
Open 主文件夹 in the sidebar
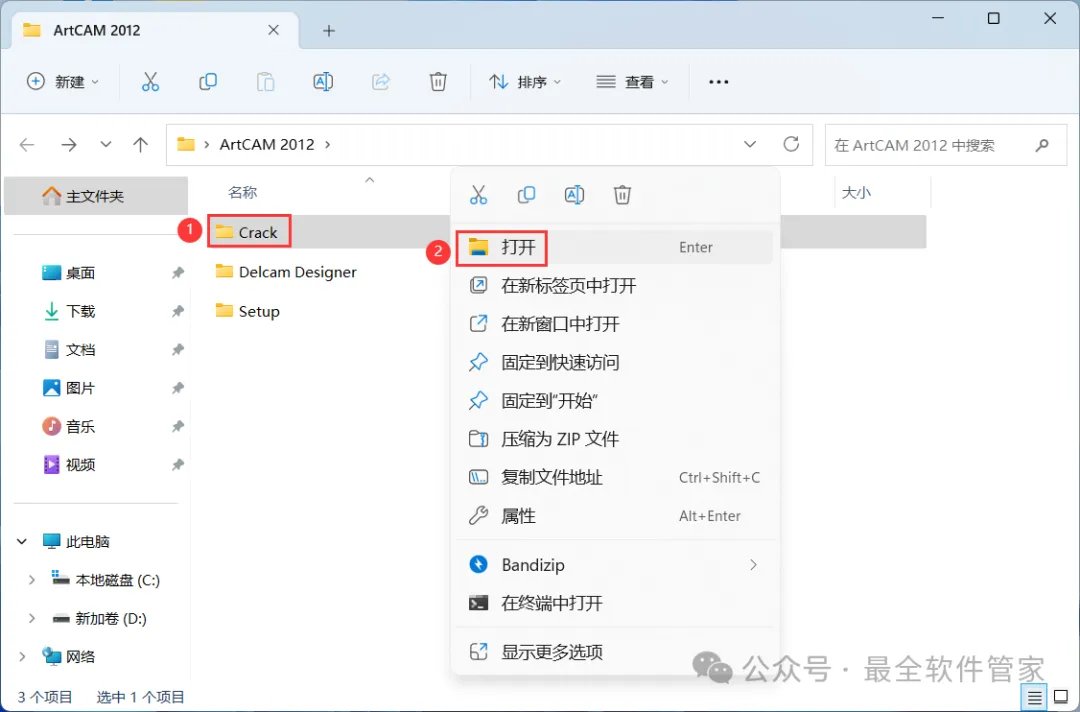tap(96, 196)
